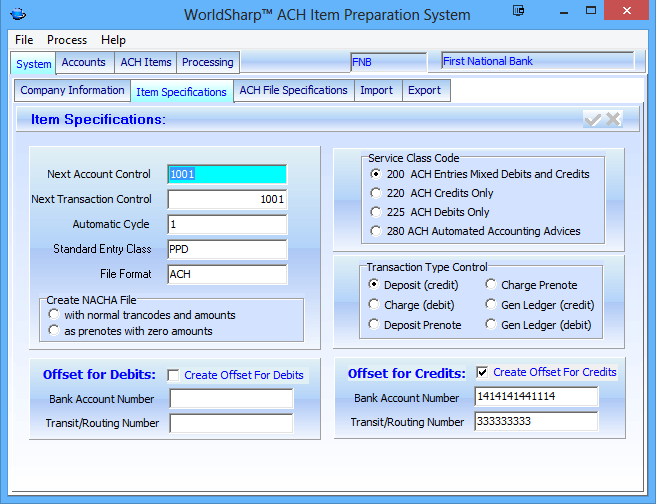Click the Next Account Control field

(x=227, y=174)
